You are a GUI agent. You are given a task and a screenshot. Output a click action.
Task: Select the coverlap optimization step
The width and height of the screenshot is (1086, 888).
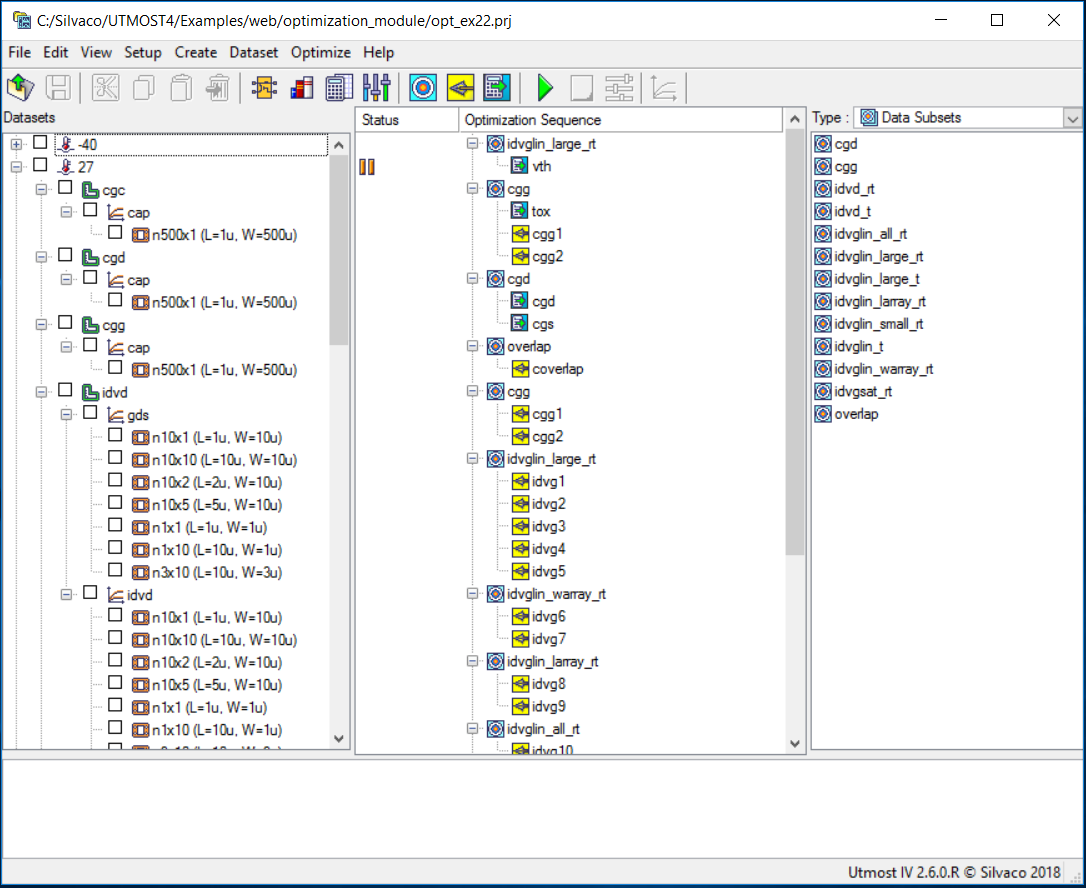558,369
